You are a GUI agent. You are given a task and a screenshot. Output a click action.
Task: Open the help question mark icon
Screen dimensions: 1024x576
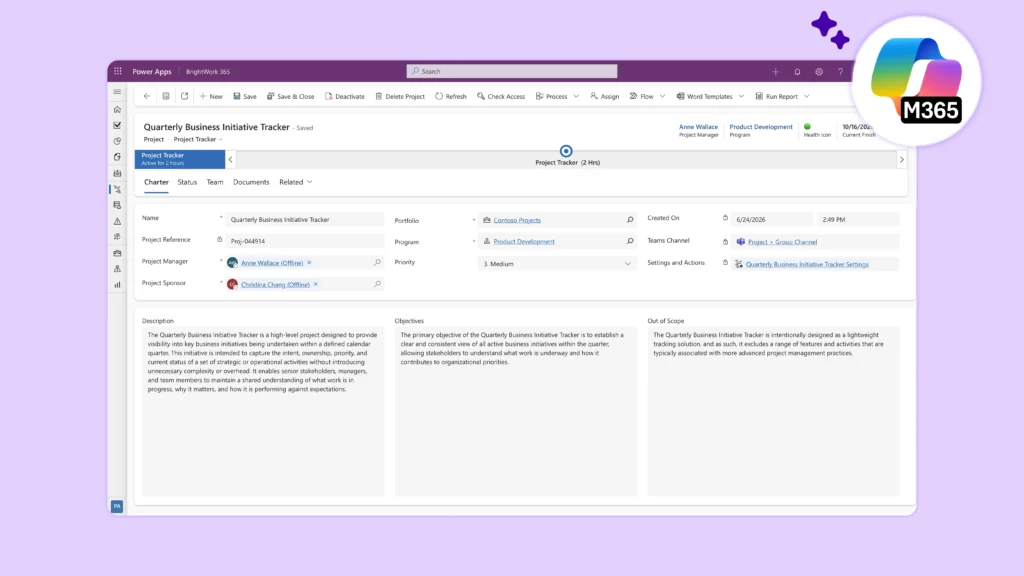pyautogui.click(x=840, y=72)
